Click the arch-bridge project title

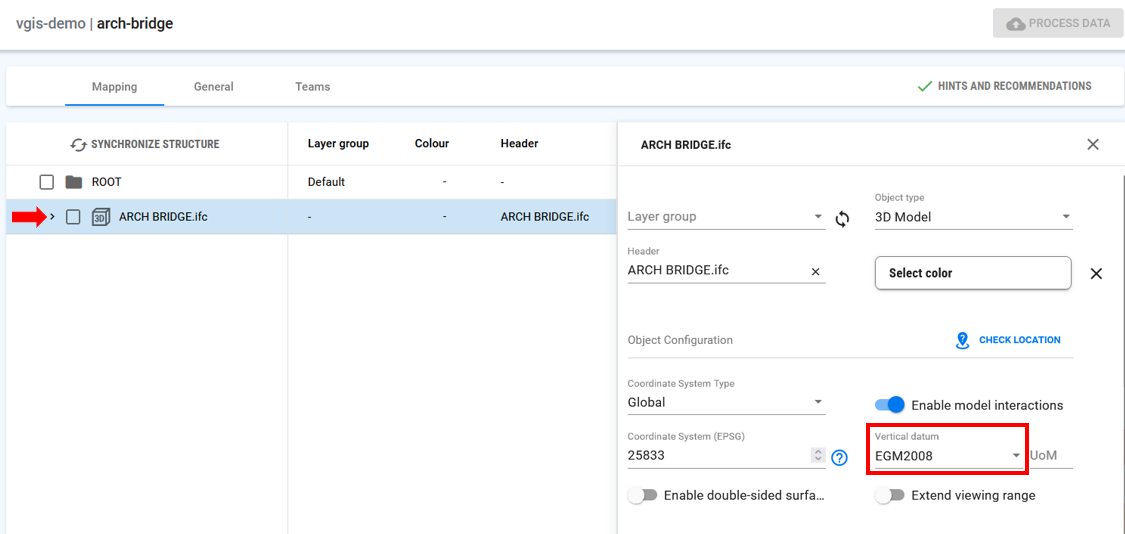coord(135,24)
